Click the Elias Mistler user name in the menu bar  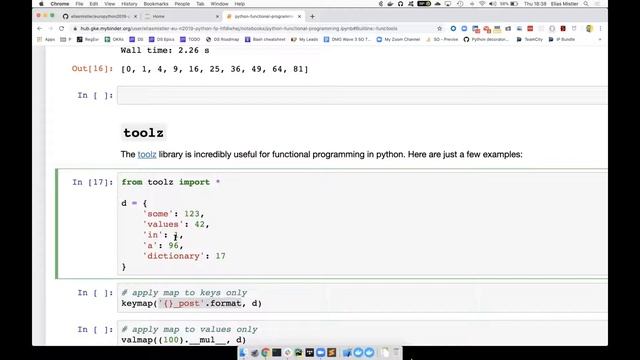point(564,4)
